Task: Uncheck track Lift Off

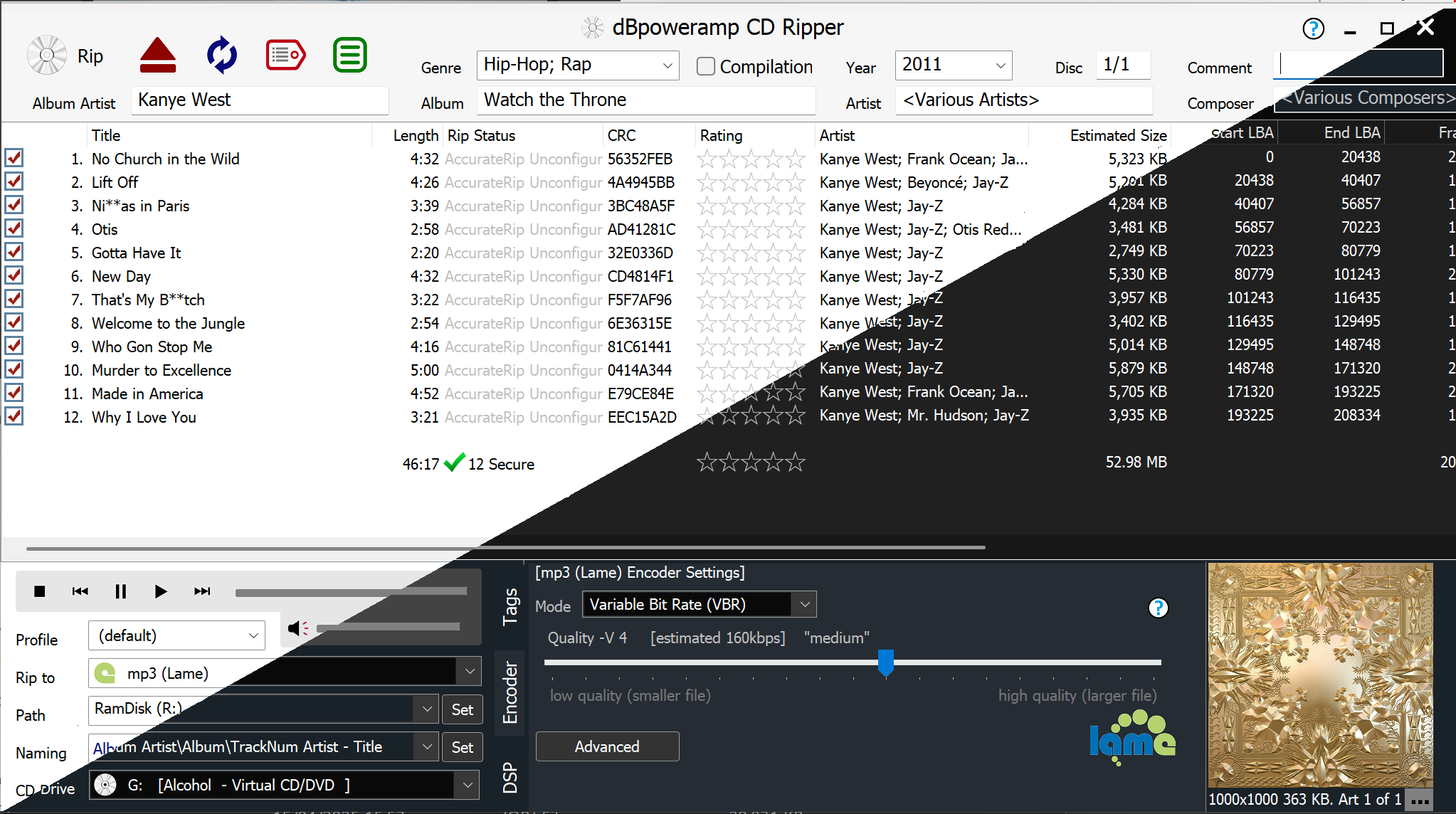Action: [14, 181]
